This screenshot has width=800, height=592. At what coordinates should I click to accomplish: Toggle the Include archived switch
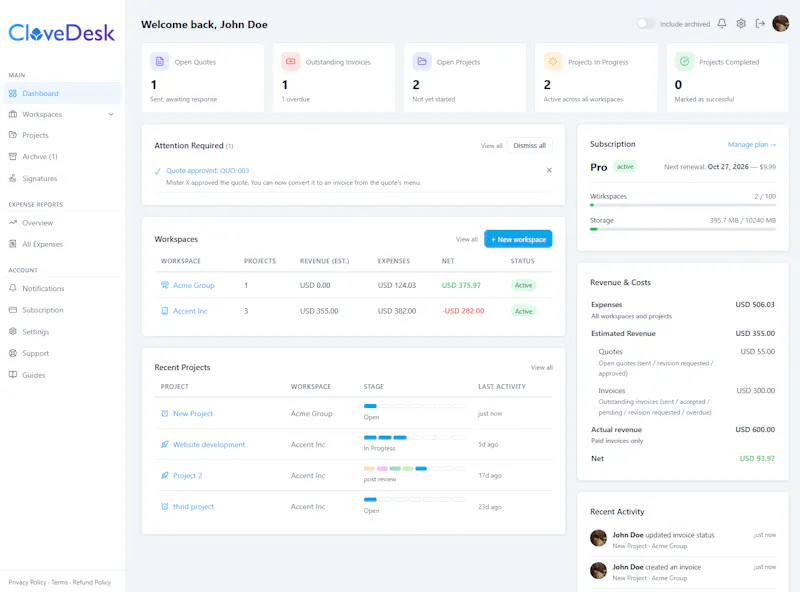pos(645,24)
